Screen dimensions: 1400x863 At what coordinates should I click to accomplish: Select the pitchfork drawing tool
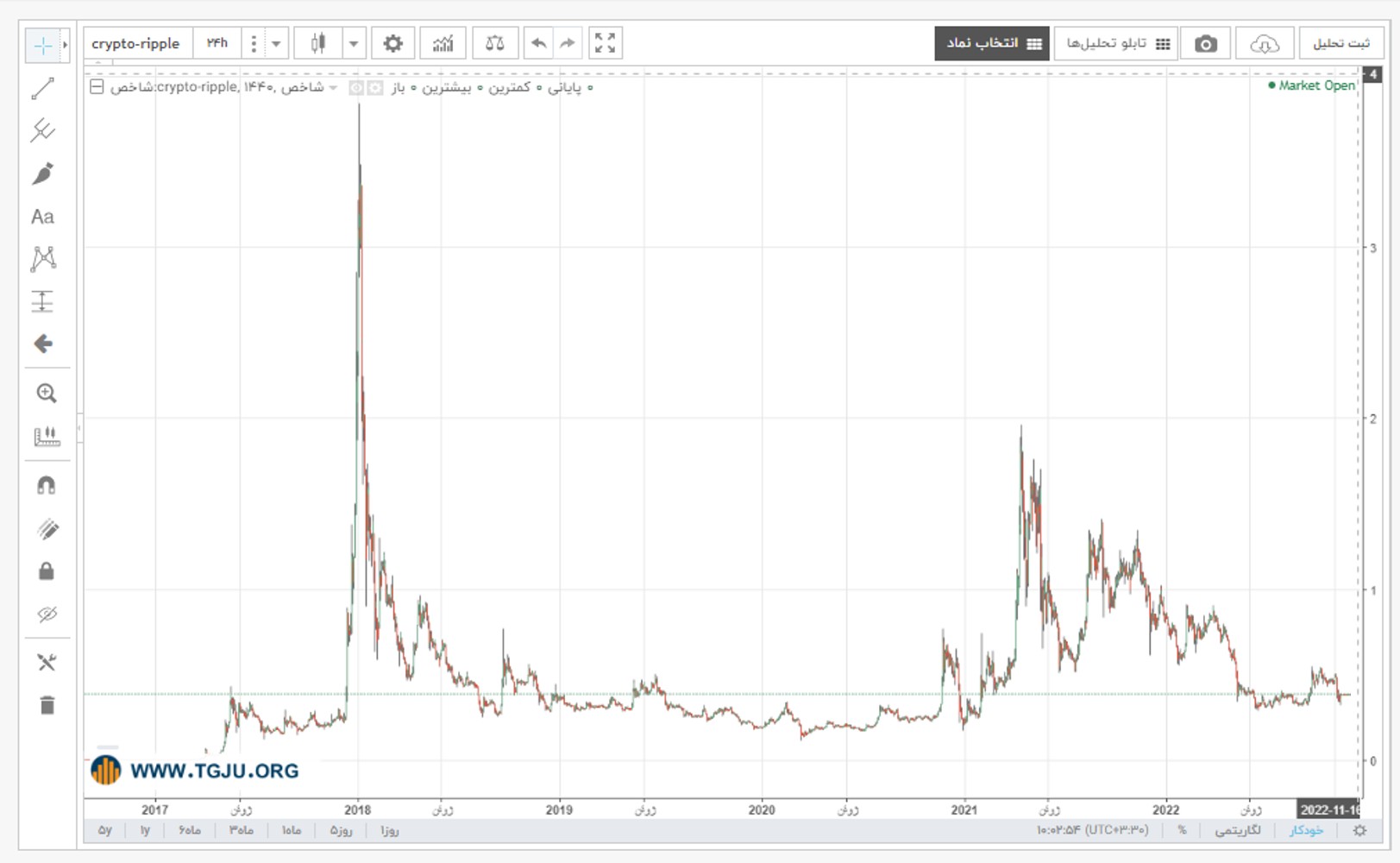(43, 130)
